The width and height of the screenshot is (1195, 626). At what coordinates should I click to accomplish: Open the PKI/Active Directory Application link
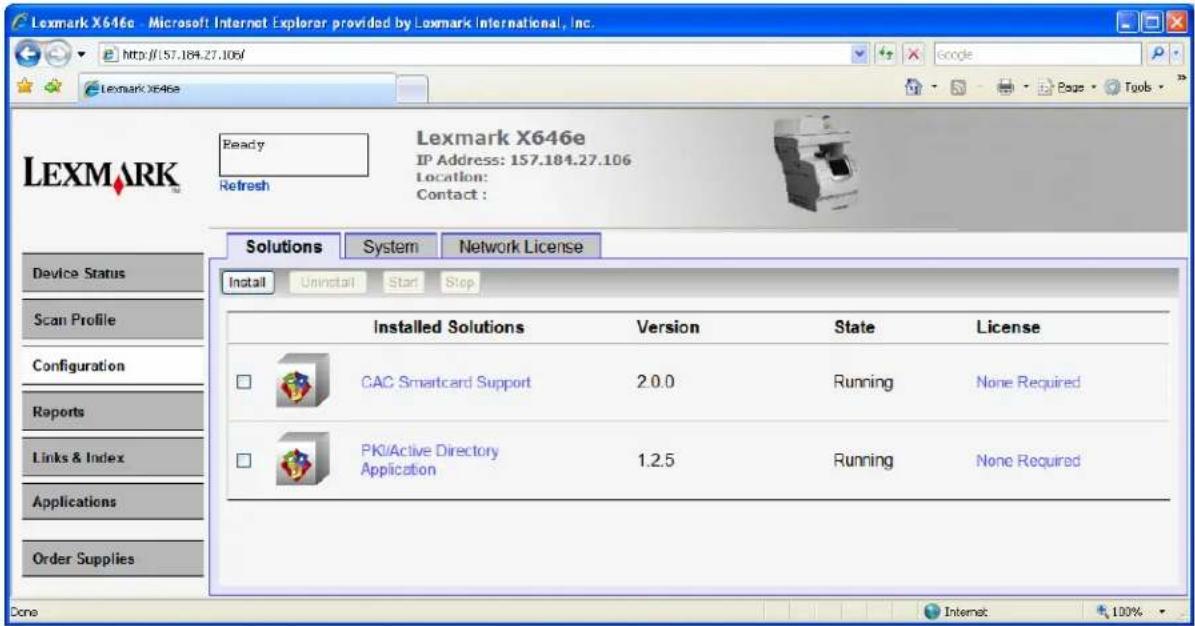(429, 460)
